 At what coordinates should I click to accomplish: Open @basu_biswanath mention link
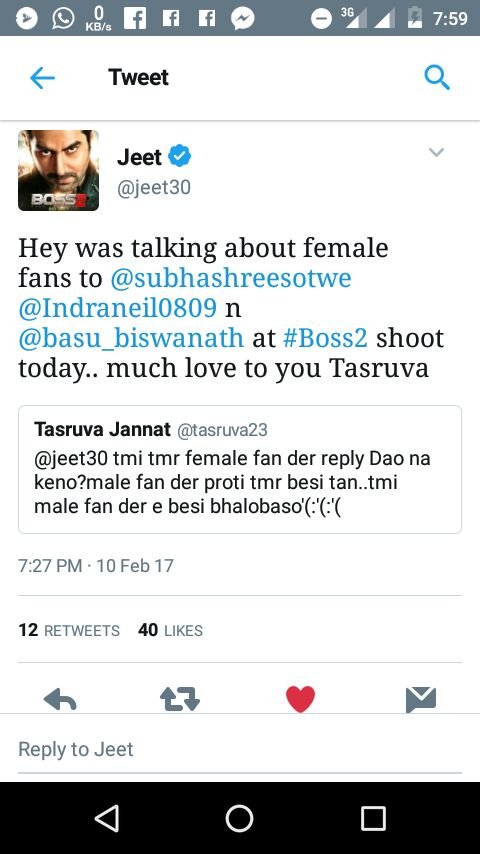[x=131, y=338]
